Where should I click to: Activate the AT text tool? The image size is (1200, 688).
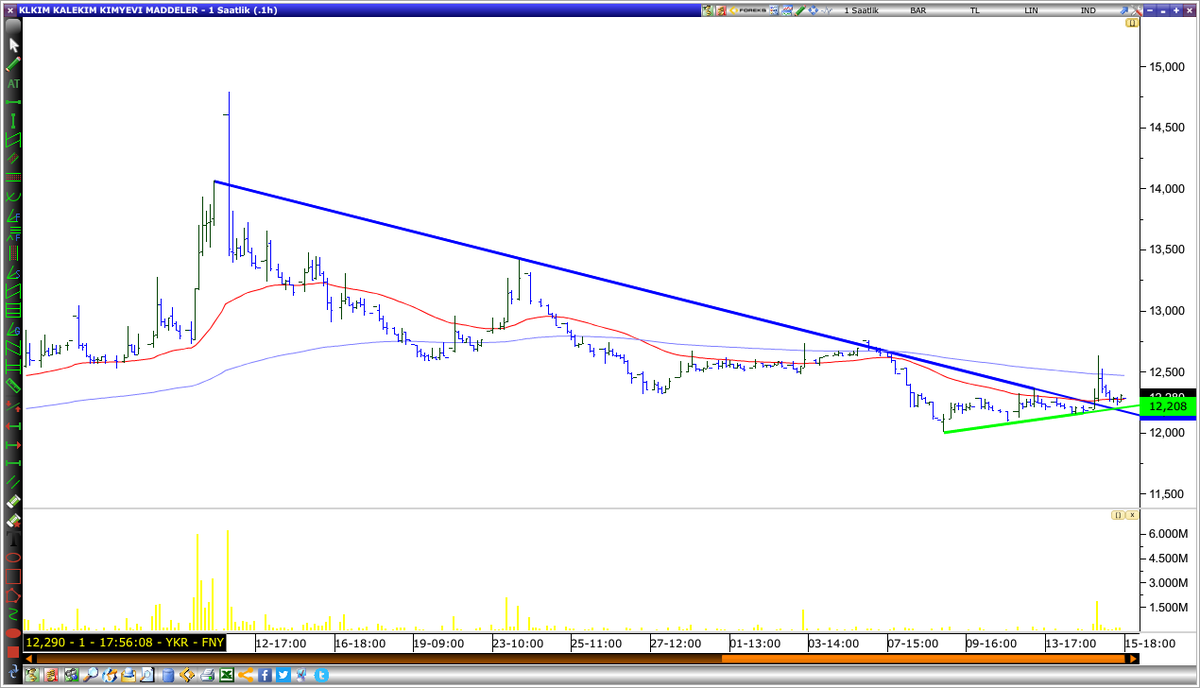coord(14,83)
